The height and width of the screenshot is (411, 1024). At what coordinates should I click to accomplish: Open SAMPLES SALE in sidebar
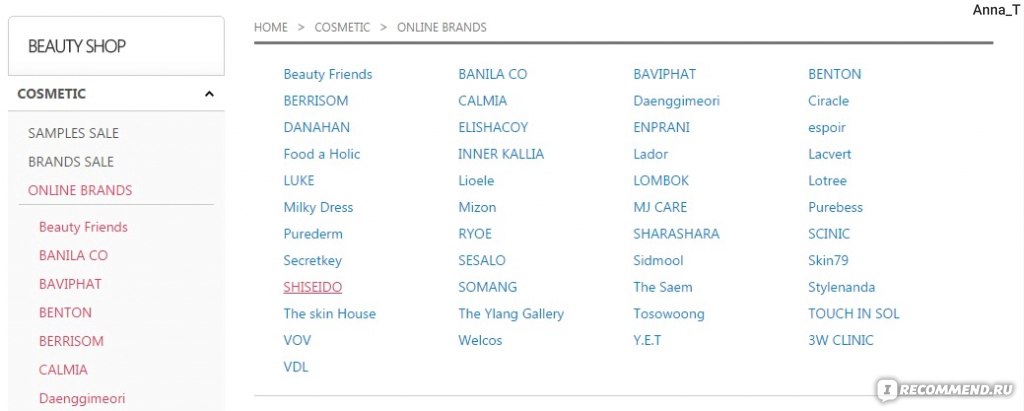[x=73, y=133]
